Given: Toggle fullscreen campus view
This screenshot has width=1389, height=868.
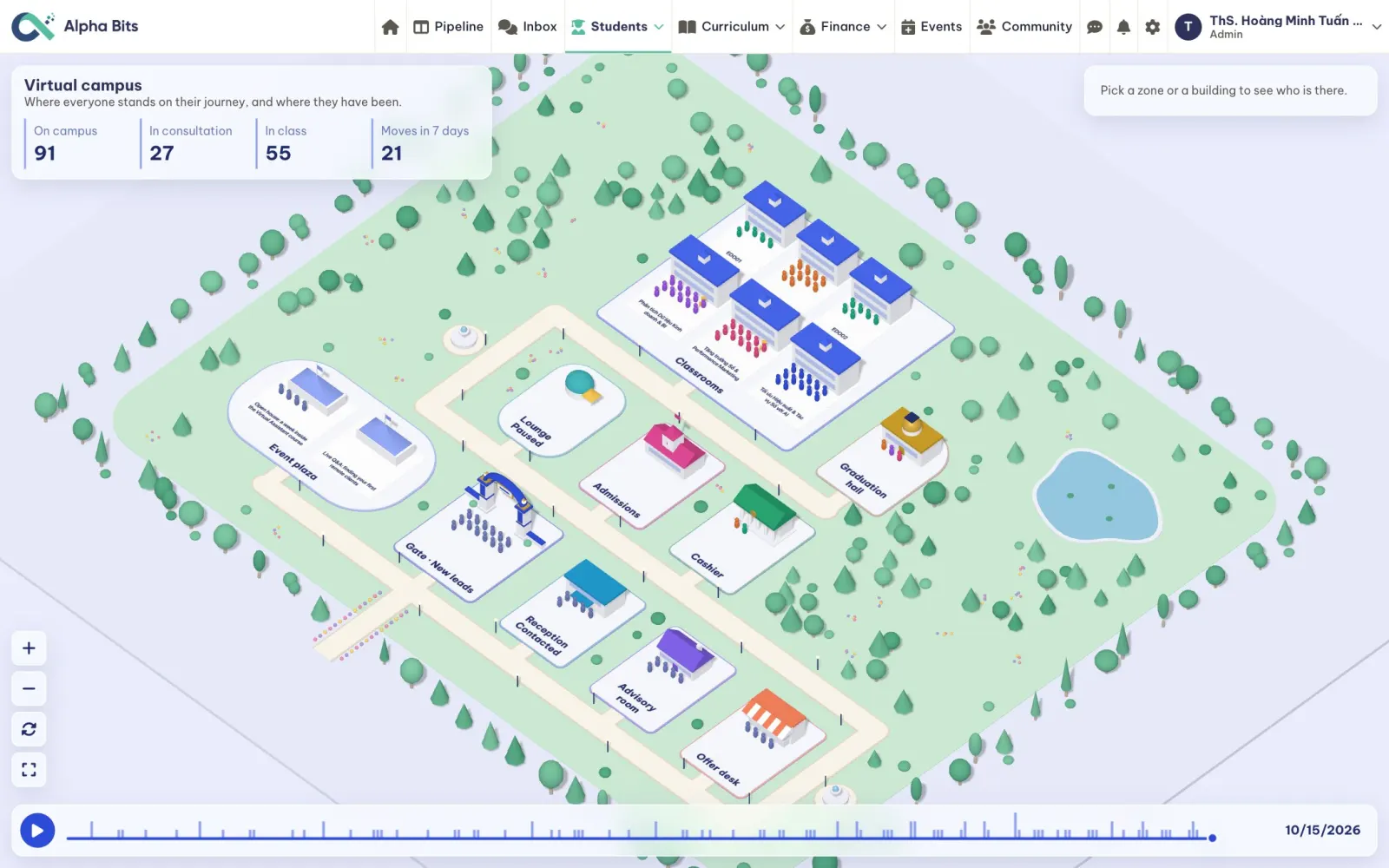Looking at the screenshot, I should [x=29, y=770].
